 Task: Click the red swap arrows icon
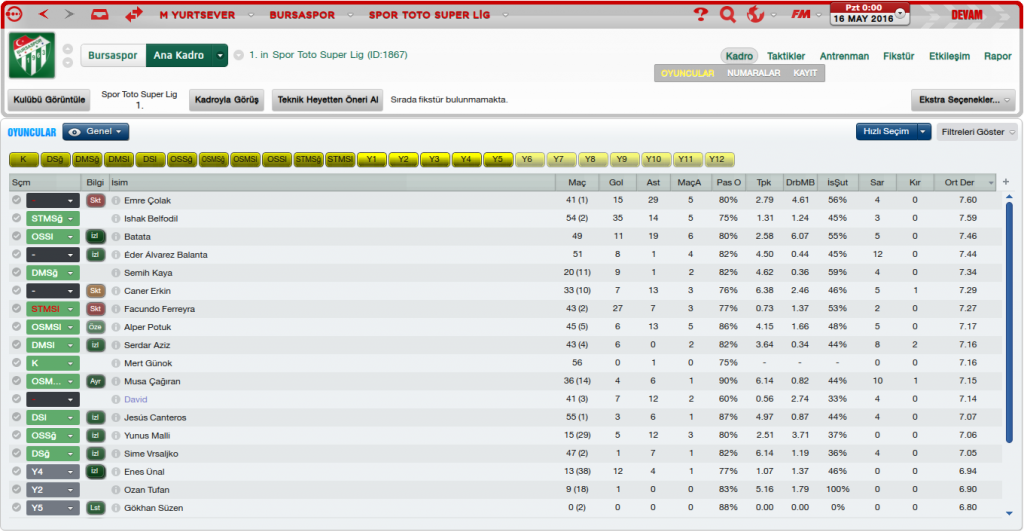coord(134,14)
